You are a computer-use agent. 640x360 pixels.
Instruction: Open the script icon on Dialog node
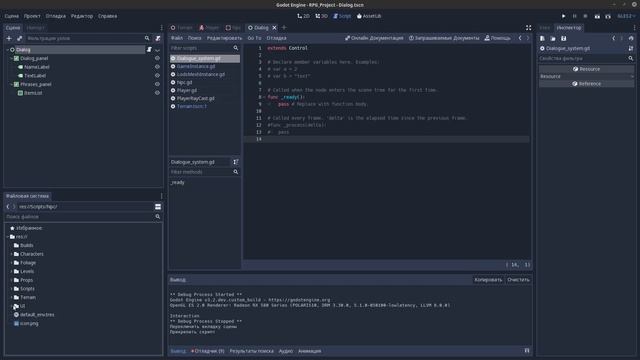point(149,50)
